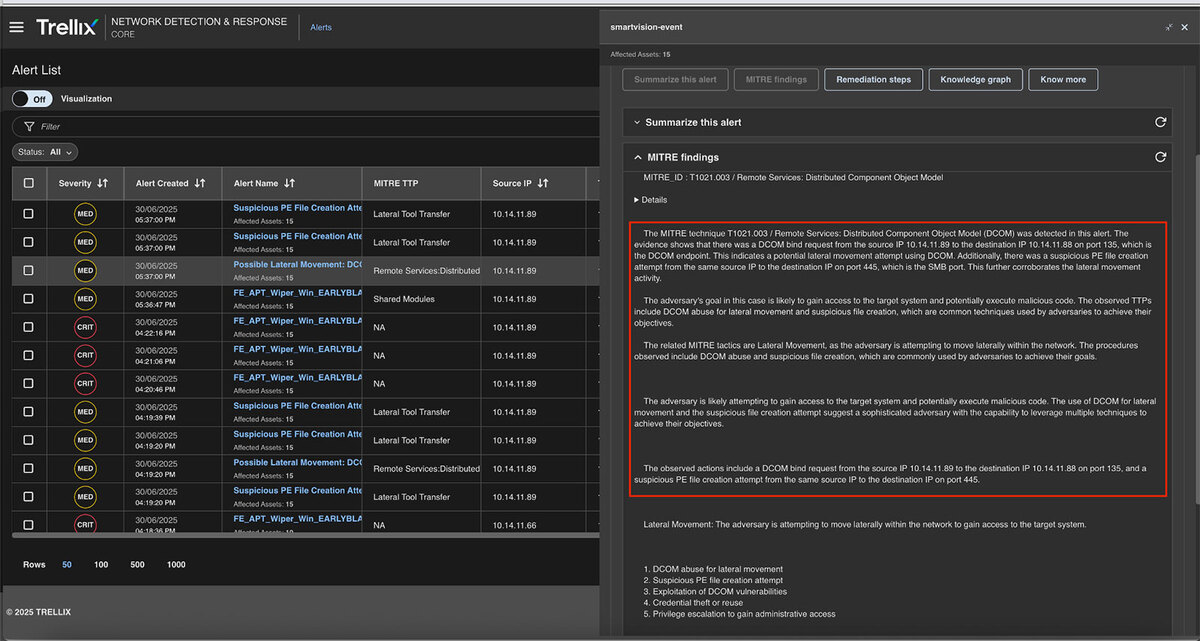Click the CRIT badge on the 04:21:06 PM alert

click(85, 355)
